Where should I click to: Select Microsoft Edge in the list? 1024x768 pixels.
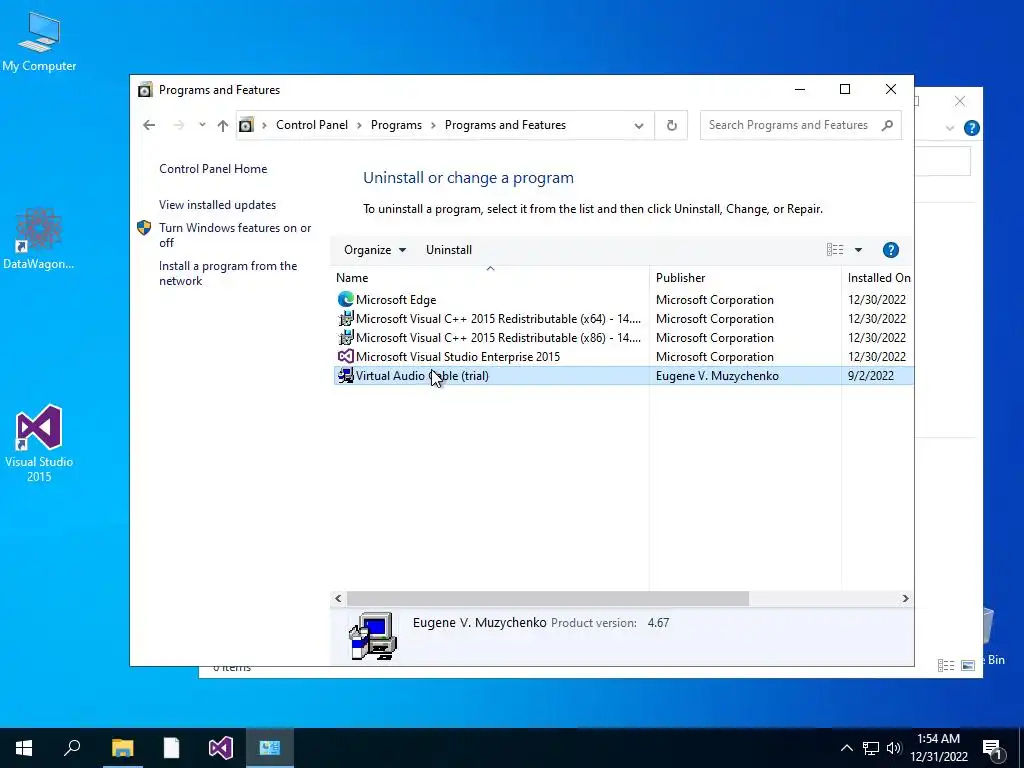click(622, 300)
